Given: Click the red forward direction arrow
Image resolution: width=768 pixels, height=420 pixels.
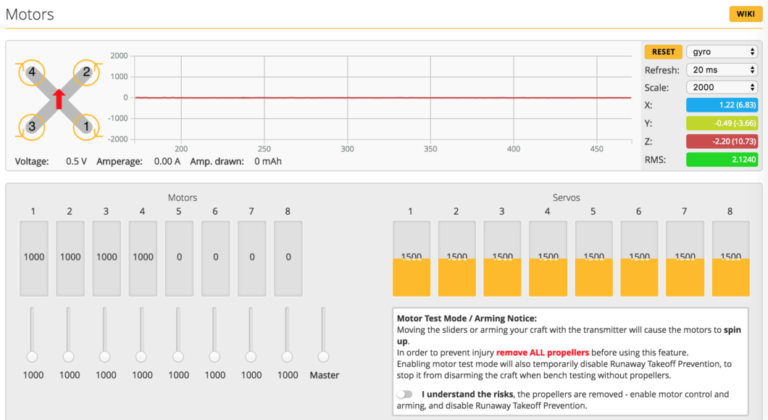Looking at the screenshot, I should pos(59,98).
